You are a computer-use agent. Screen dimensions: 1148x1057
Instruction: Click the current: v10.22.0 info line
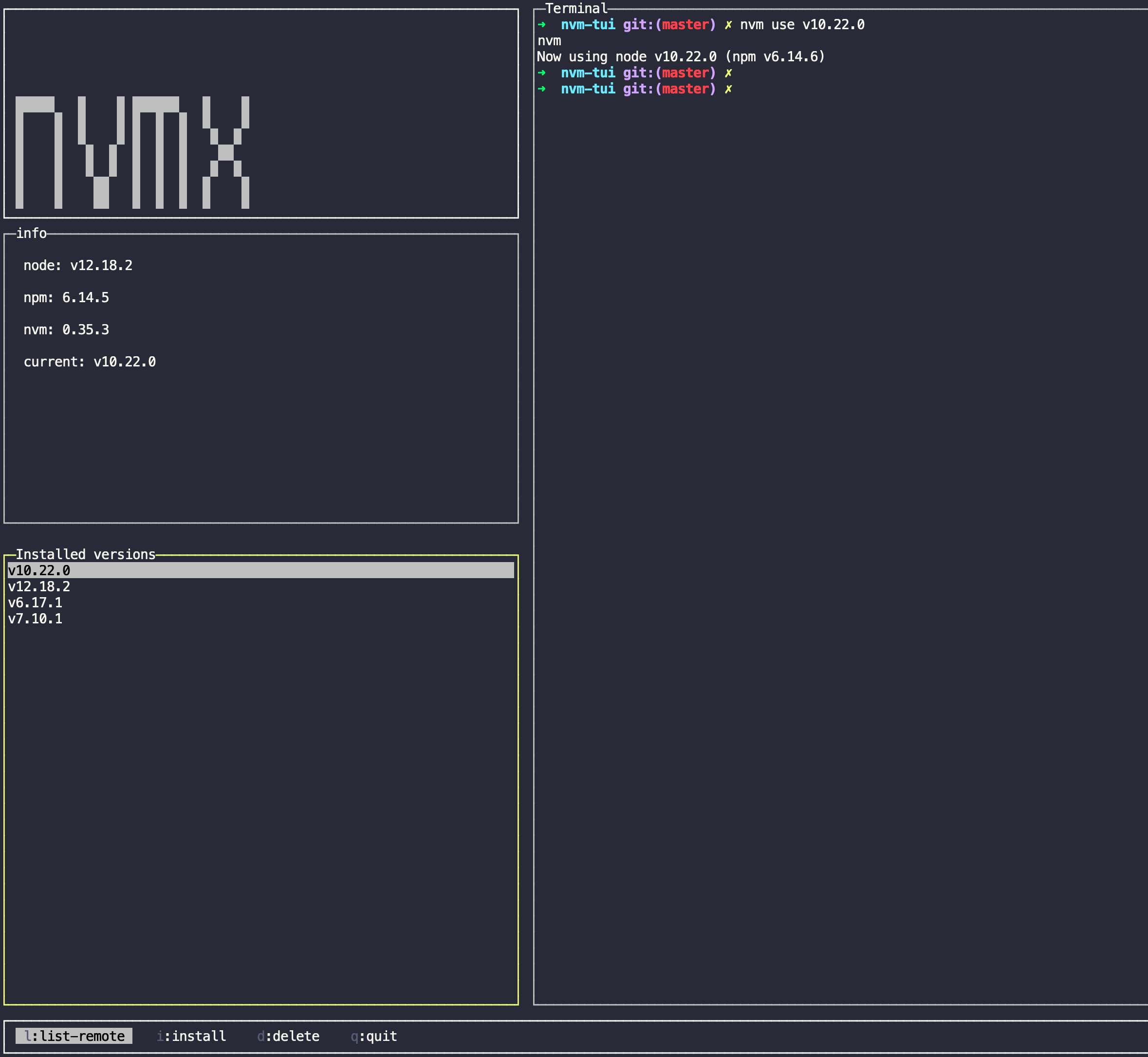click(89, 362)
